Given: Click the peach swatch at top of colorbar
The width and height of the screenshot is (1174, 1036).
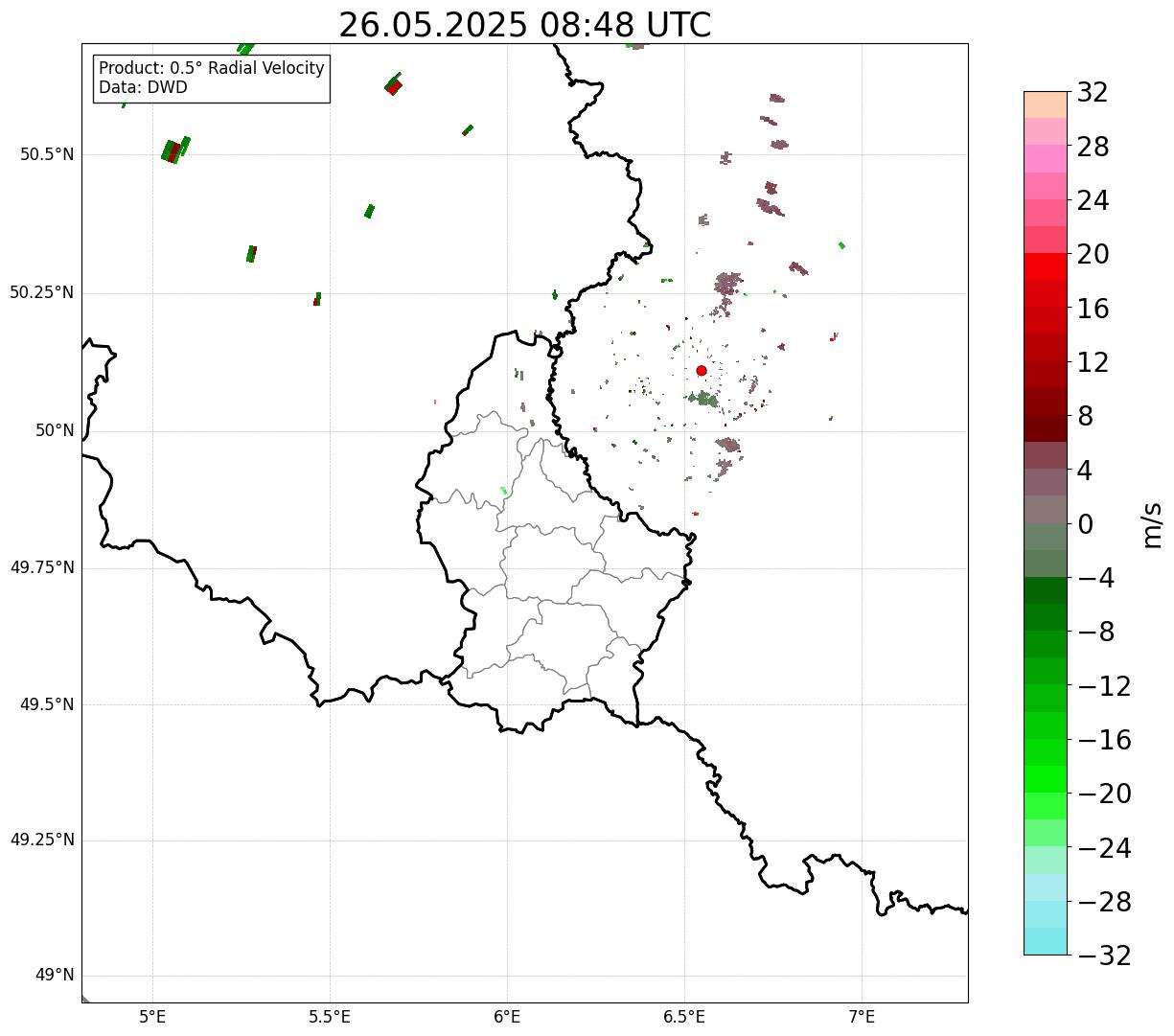Looking at the screenshot, I should pyautogui.click(x=1046, y=104).
